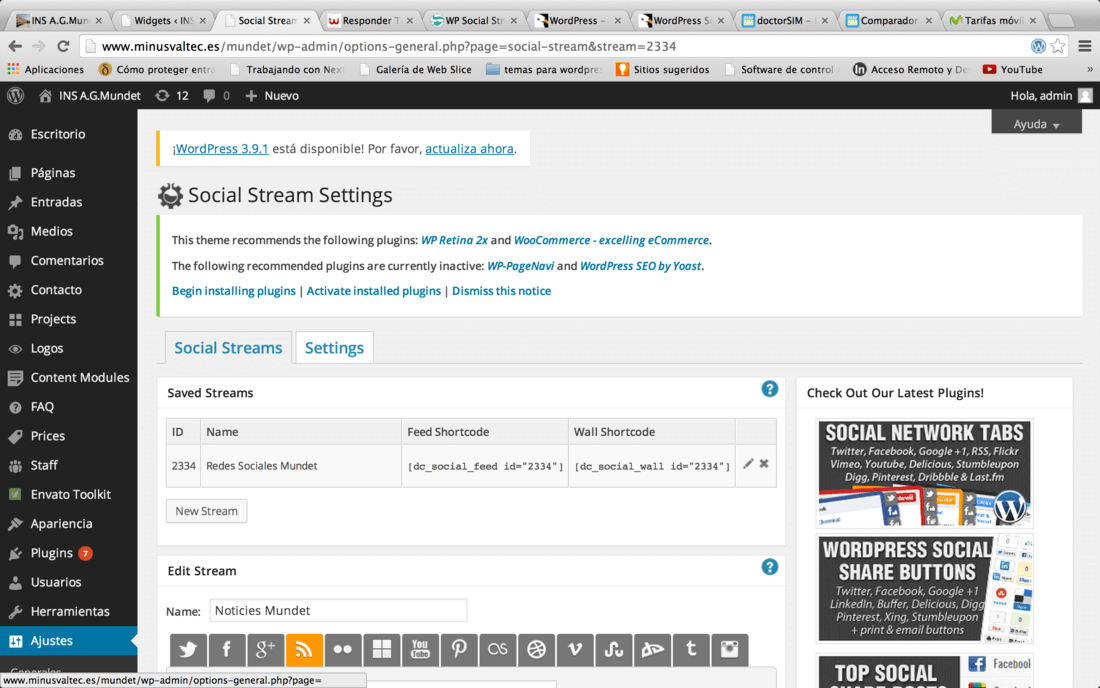Select the Google+ network icon
Viewport: 1100px width, 688px height.
265,649
